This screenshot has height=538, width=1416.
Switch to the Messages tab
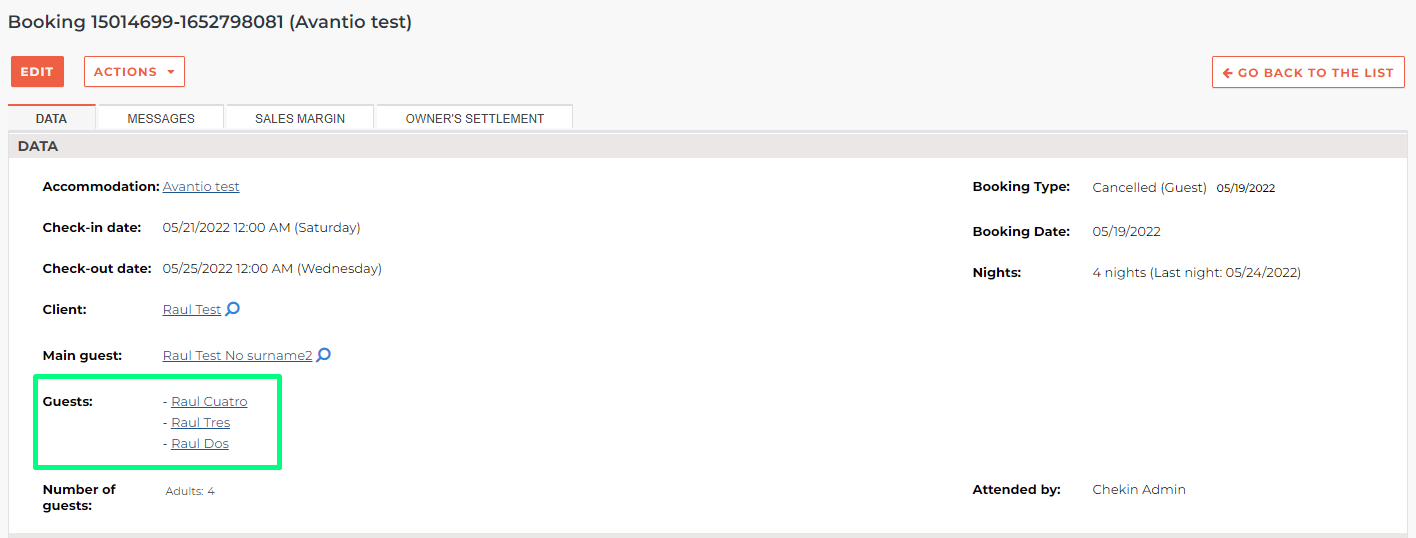click(x=161, y=118)
